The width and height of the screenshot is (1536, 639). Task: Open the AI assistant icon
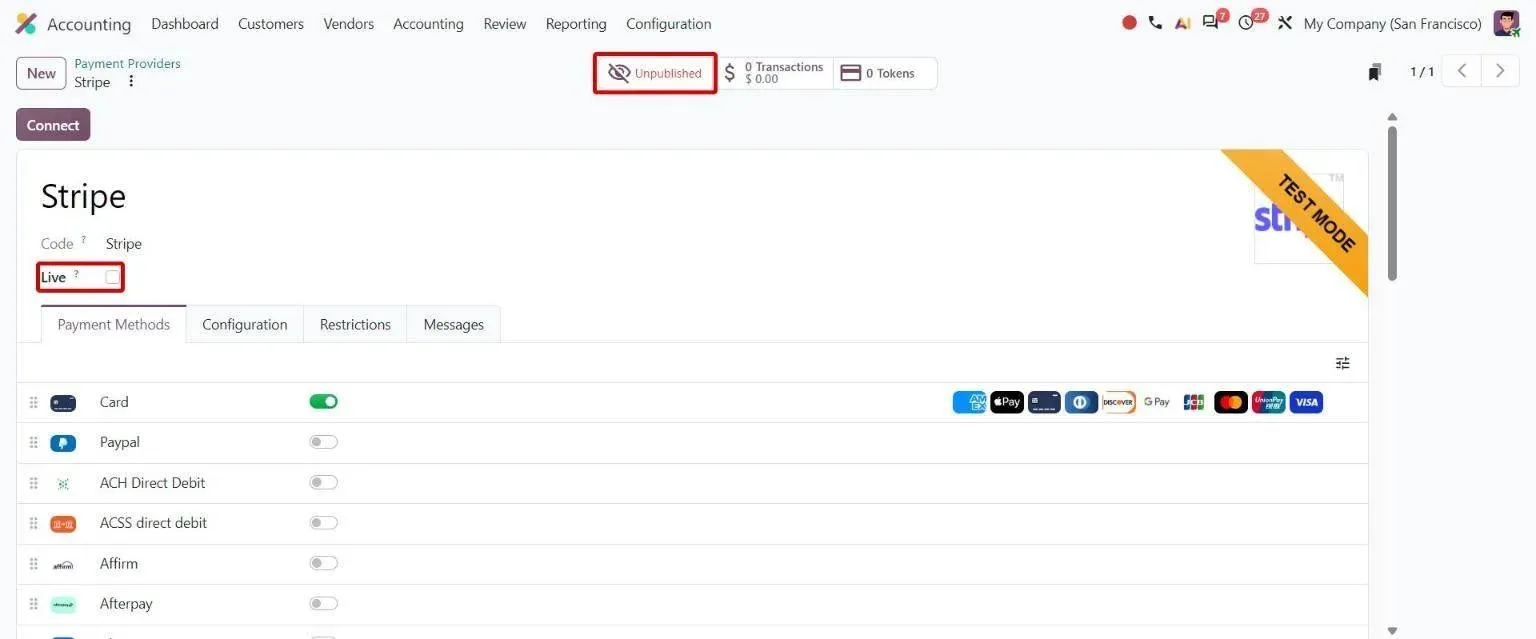[1182, 23]
